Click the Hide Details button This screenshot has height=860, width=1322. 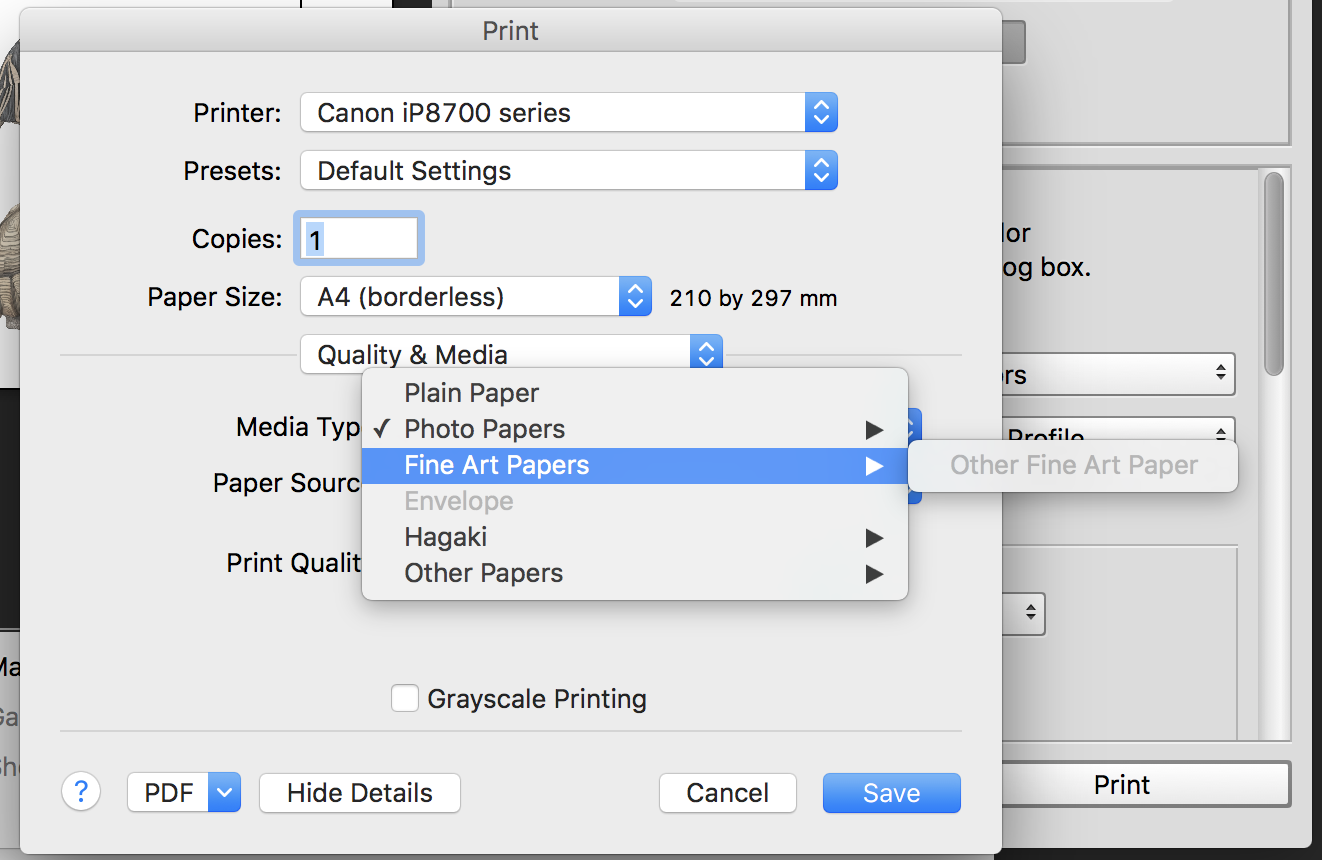359,792
